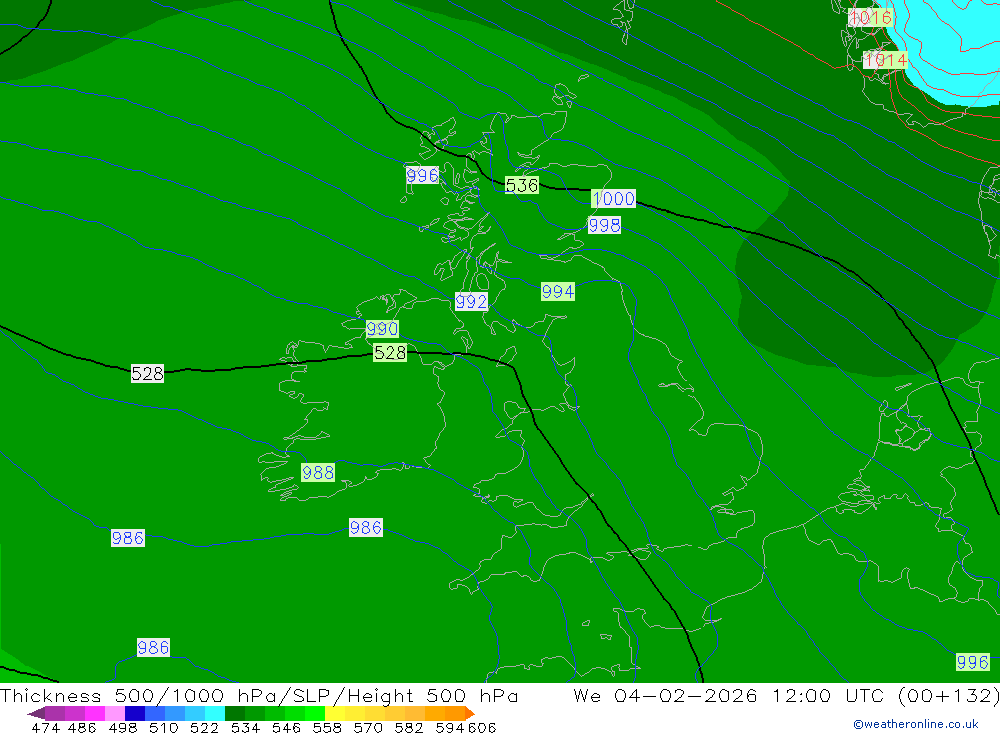
Task: Click the 528 label directly below 990
Action: tap(390, 353)
